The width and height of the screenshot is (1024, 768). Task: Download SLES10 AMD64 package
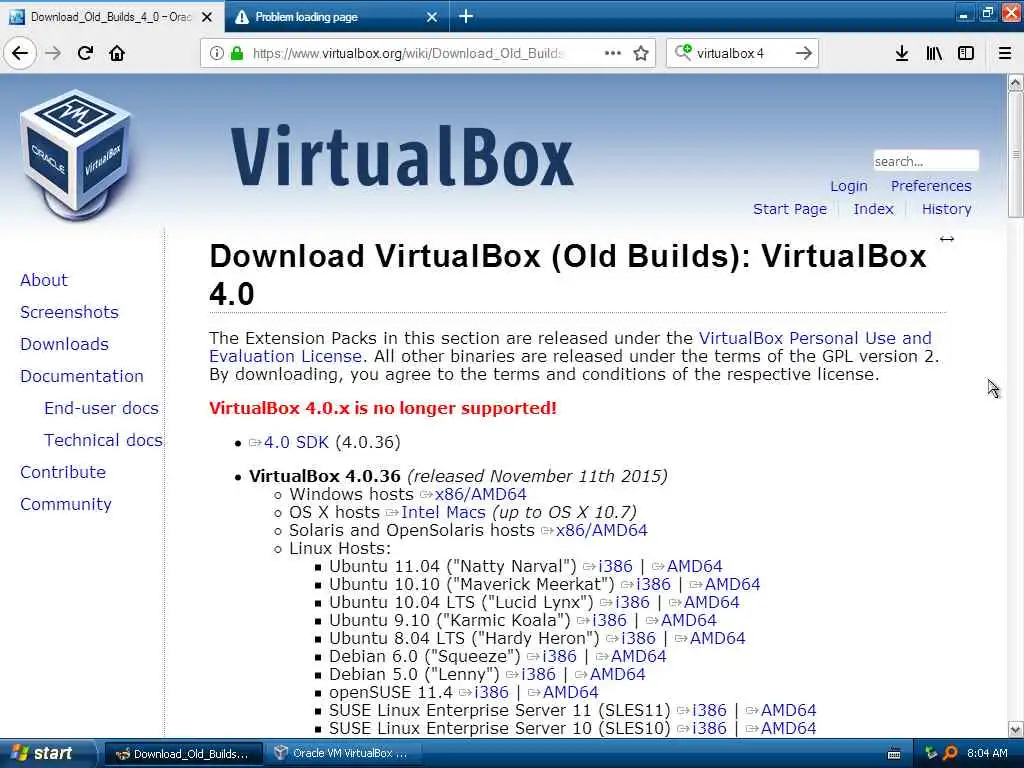[788, 728]
